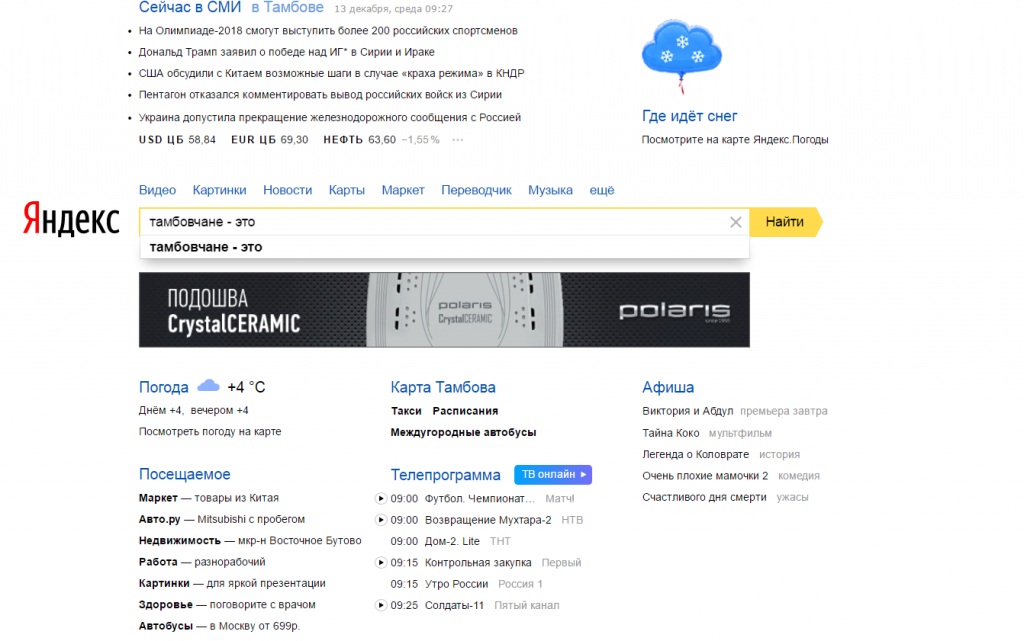The width and height of the screenshot is (1024, 641).
Task: Open Автобусы — в Москву от 699р.
Action: (219, 627)
